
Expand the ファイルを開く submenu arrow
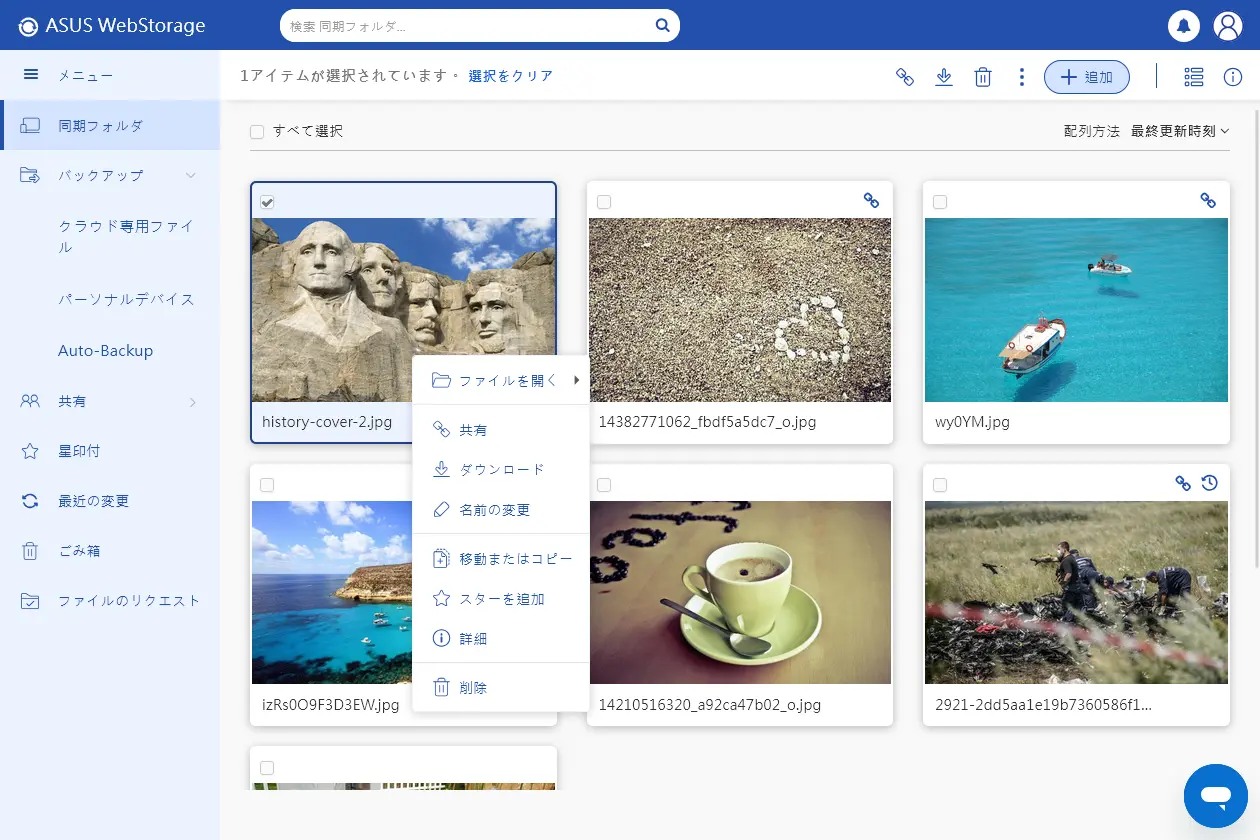[577, 380]
